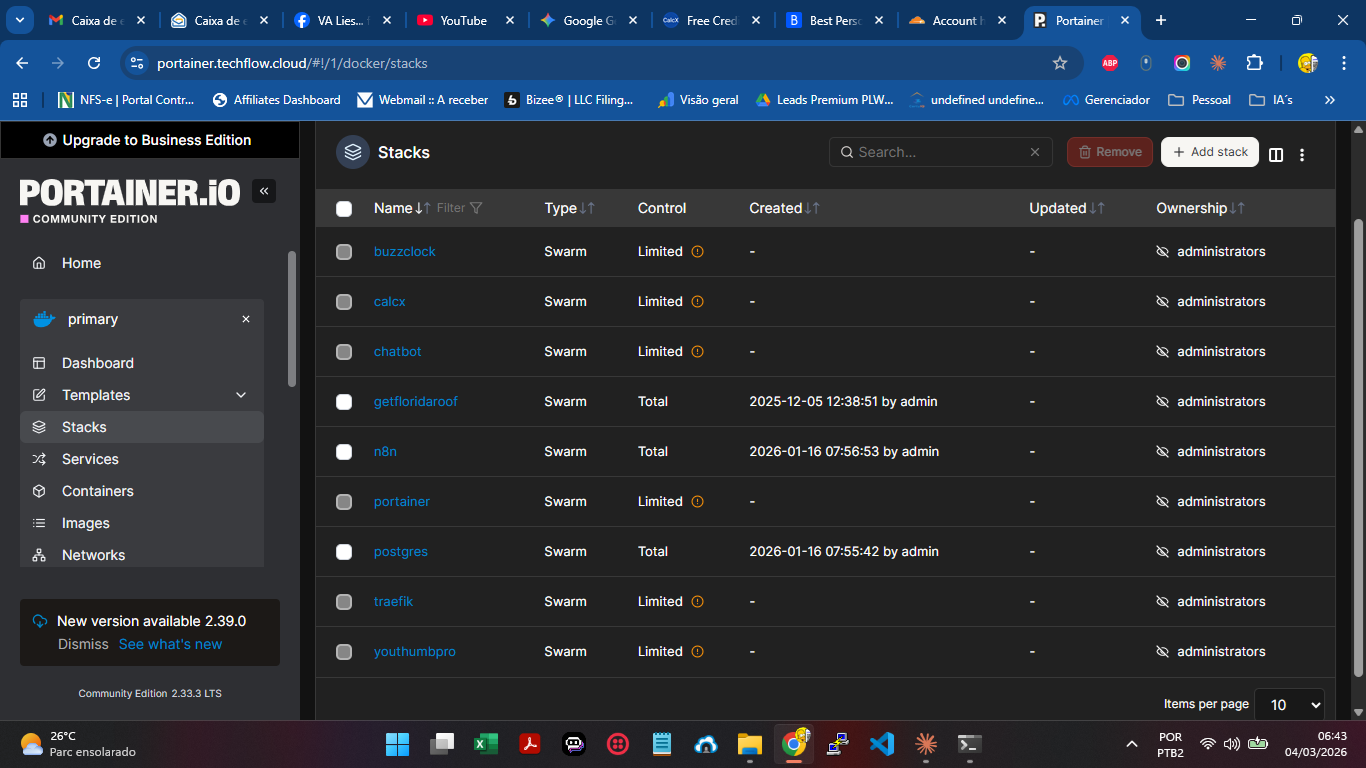Expand the Templates sidebar section

click(241, 395)
